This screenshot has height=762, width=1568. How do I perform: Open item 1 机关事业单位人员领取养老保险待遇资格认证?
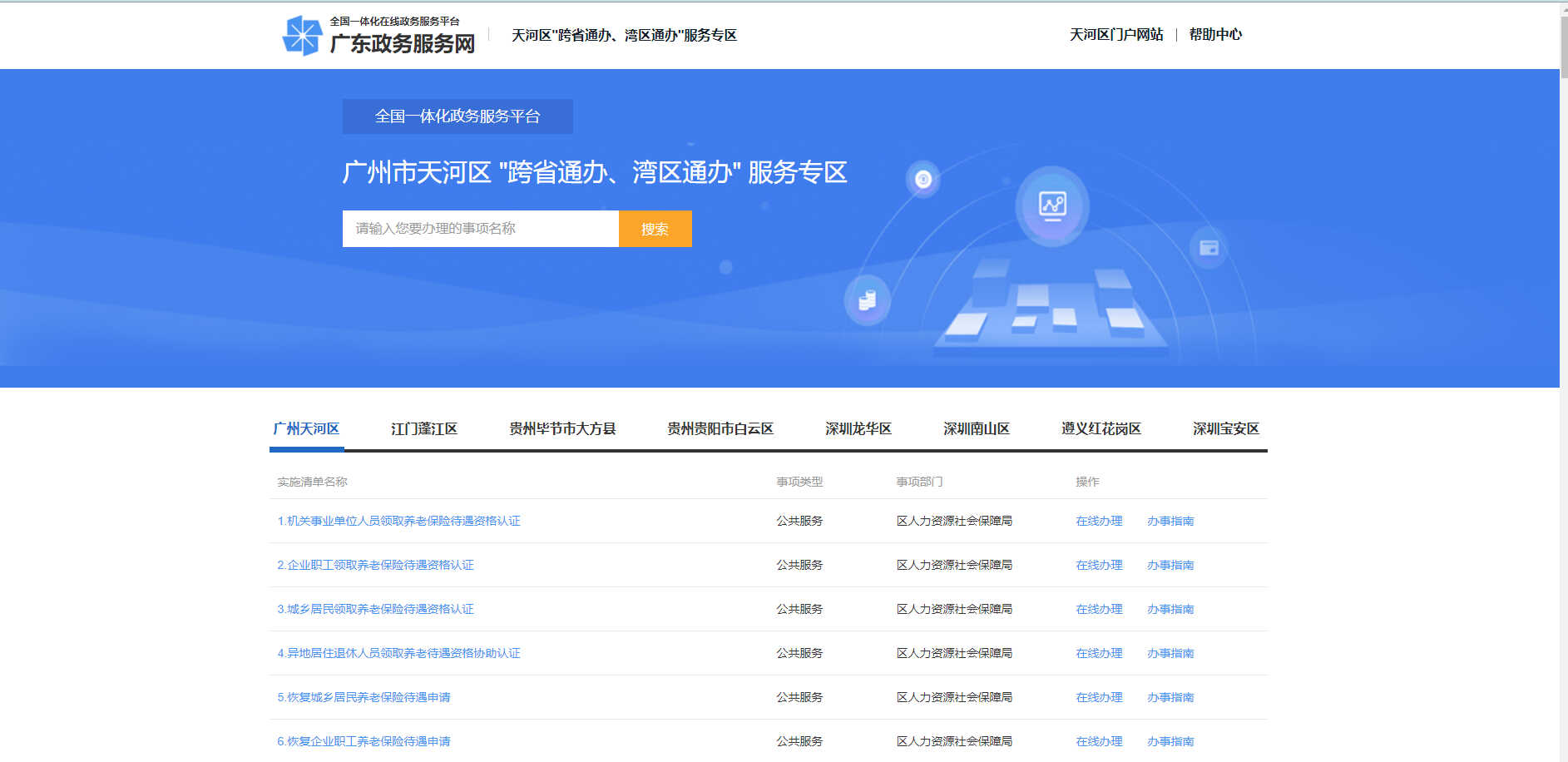(398, 521)
